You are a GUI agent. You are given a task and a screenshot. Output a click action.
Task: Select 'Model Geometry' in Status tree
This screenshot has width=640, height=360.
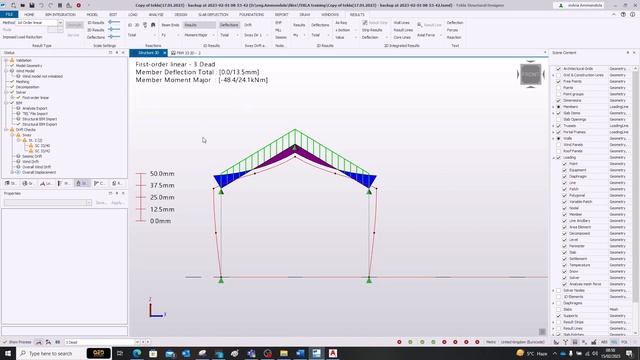[29, 65]
